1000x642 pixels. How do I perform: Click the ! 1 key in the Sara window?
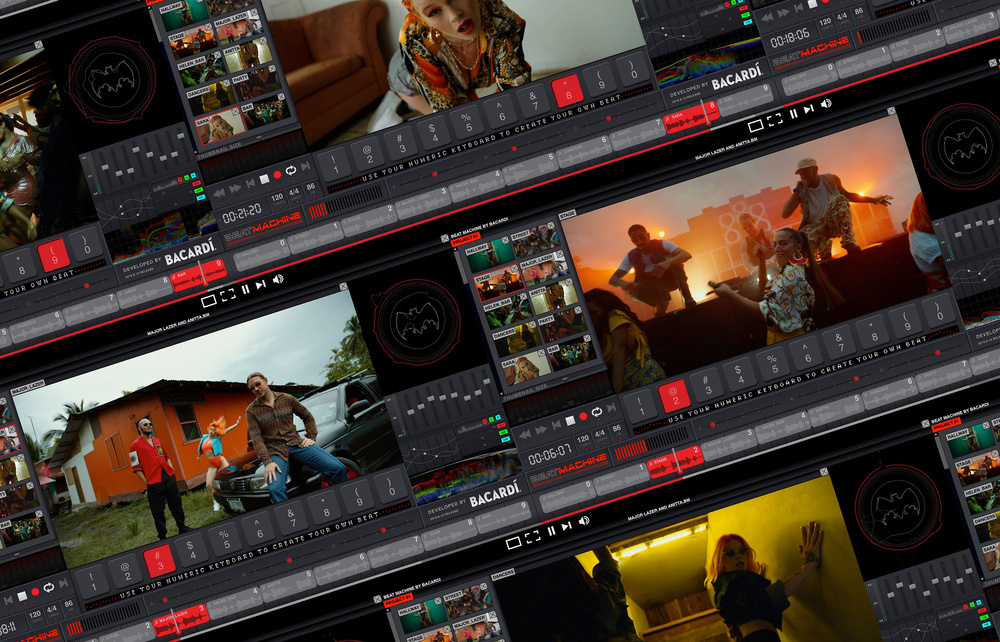point(334,163)
